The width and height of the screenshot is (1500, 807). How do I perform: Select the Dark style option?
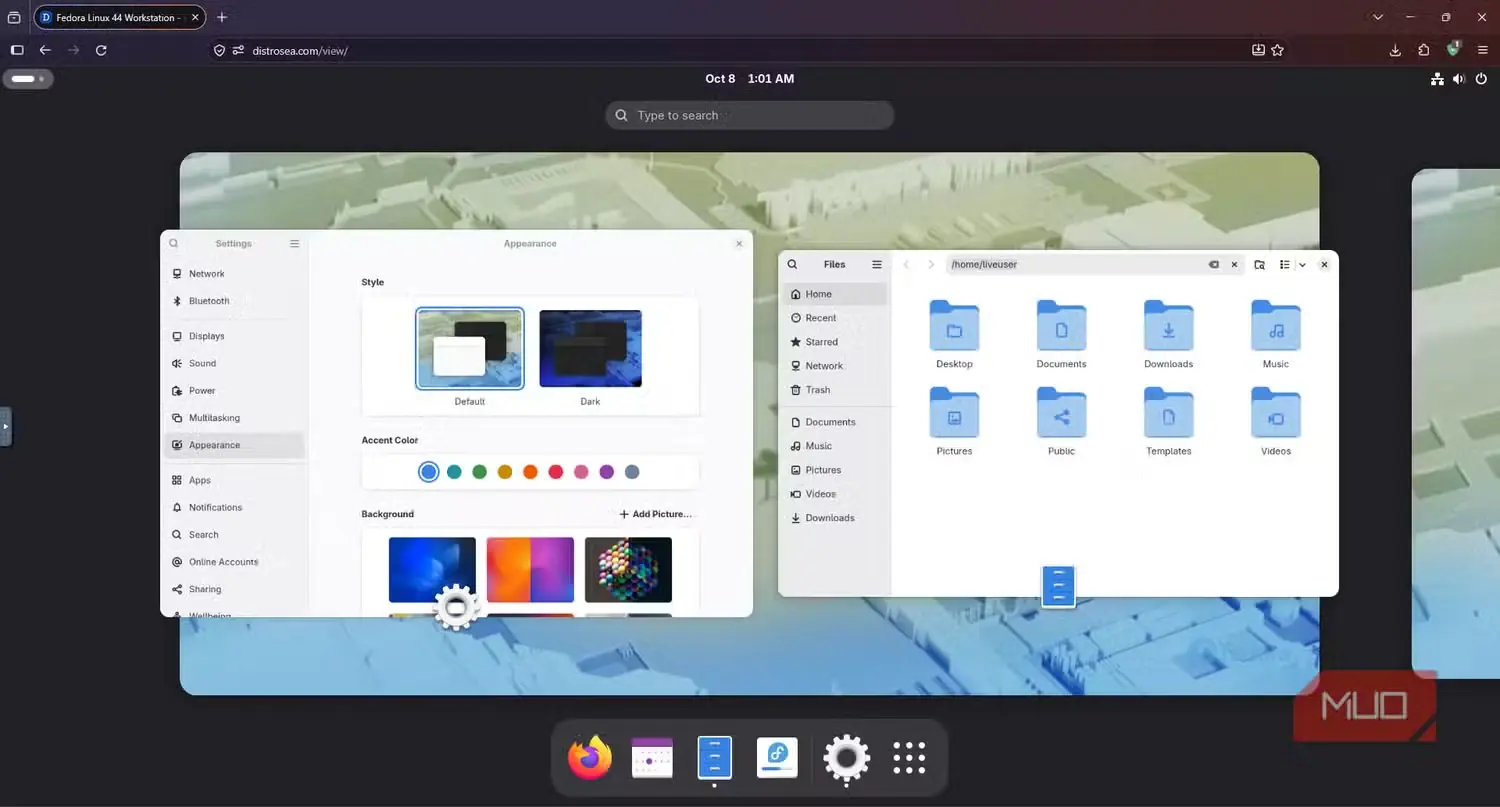[590, 348]
